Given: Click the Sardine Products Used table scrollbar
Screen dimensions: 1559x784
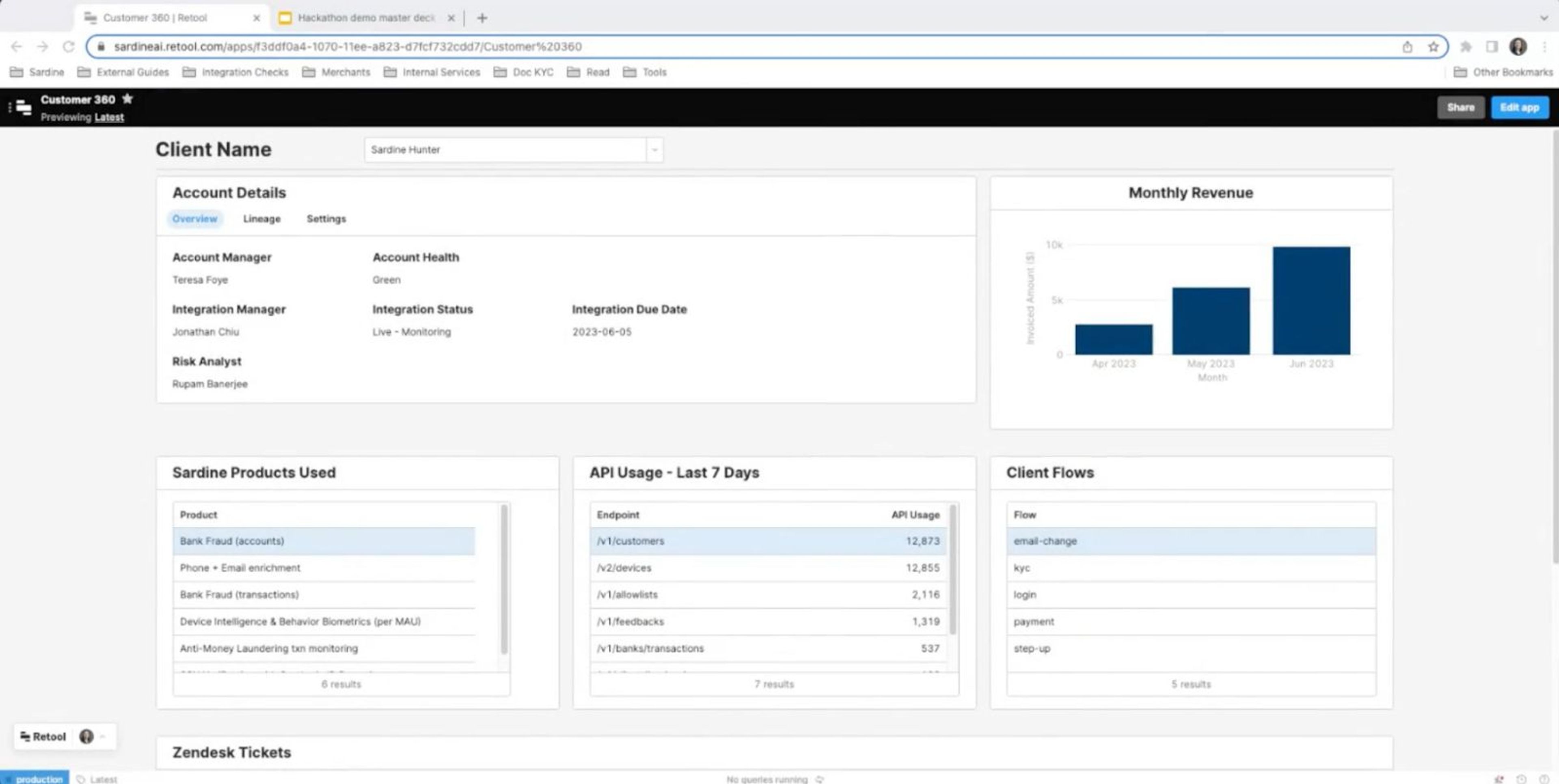Looking at the screenshot, I should (x=504, y=579).
